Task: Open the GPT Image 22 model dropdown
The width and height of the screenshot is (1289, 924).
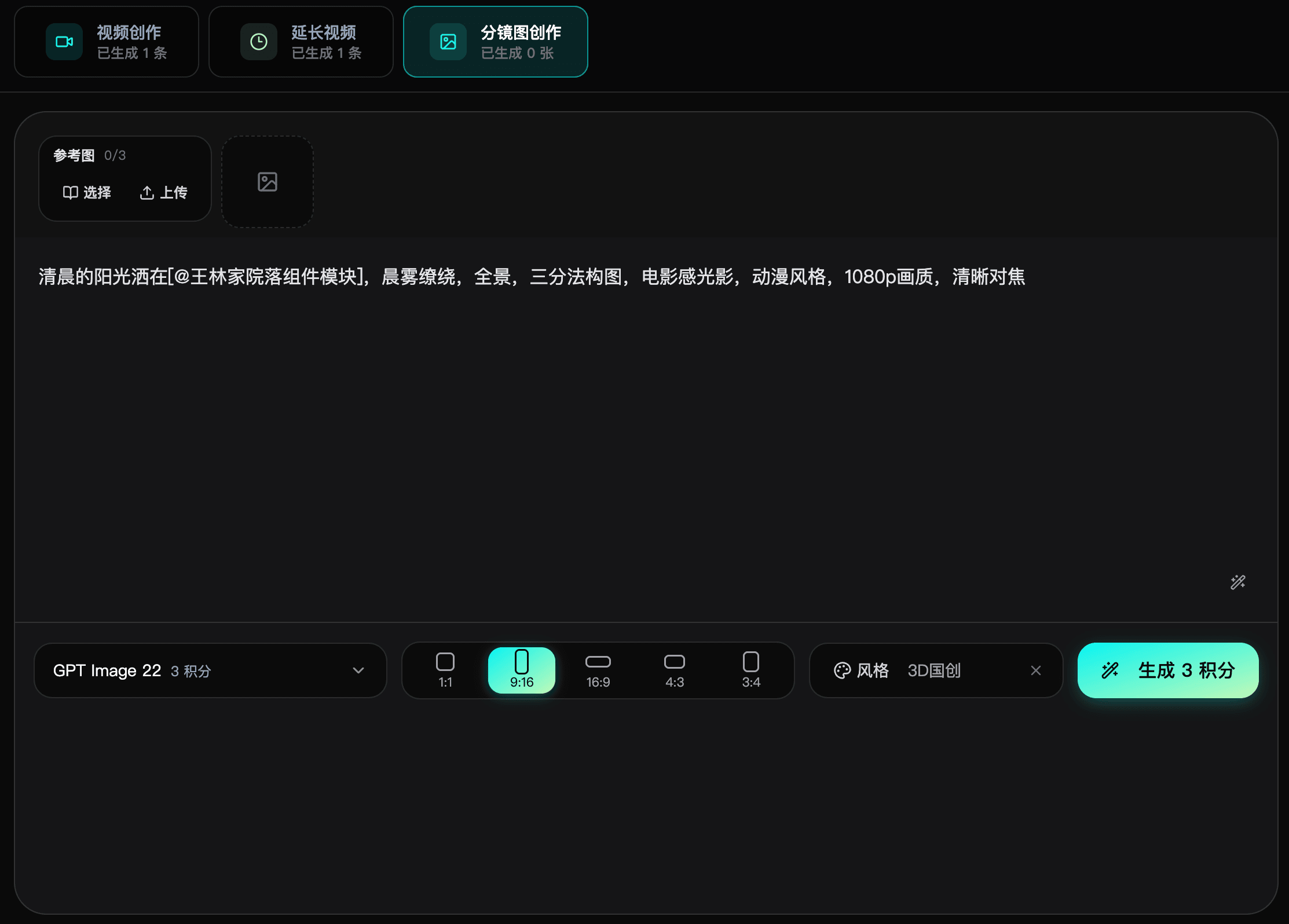Action: (210, 670)
